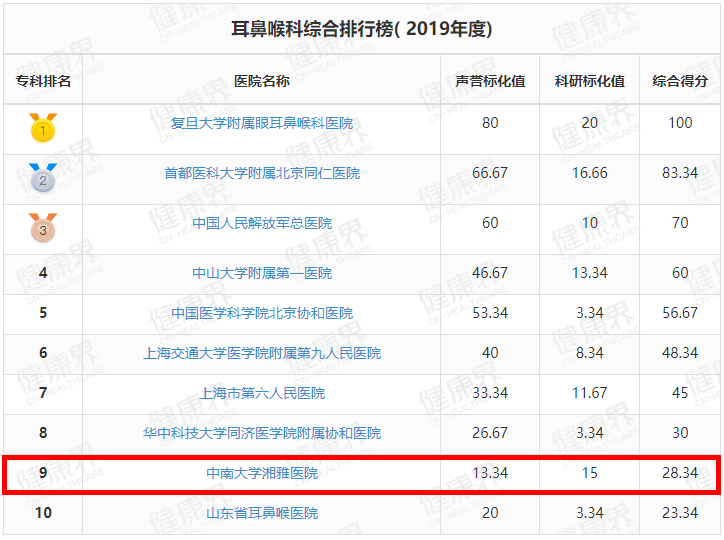Image resolution: width=724 pixels, height=540 pixels.
Task: Open 中国医学科学院北京协和医院 link
Action: click(262, 313)
